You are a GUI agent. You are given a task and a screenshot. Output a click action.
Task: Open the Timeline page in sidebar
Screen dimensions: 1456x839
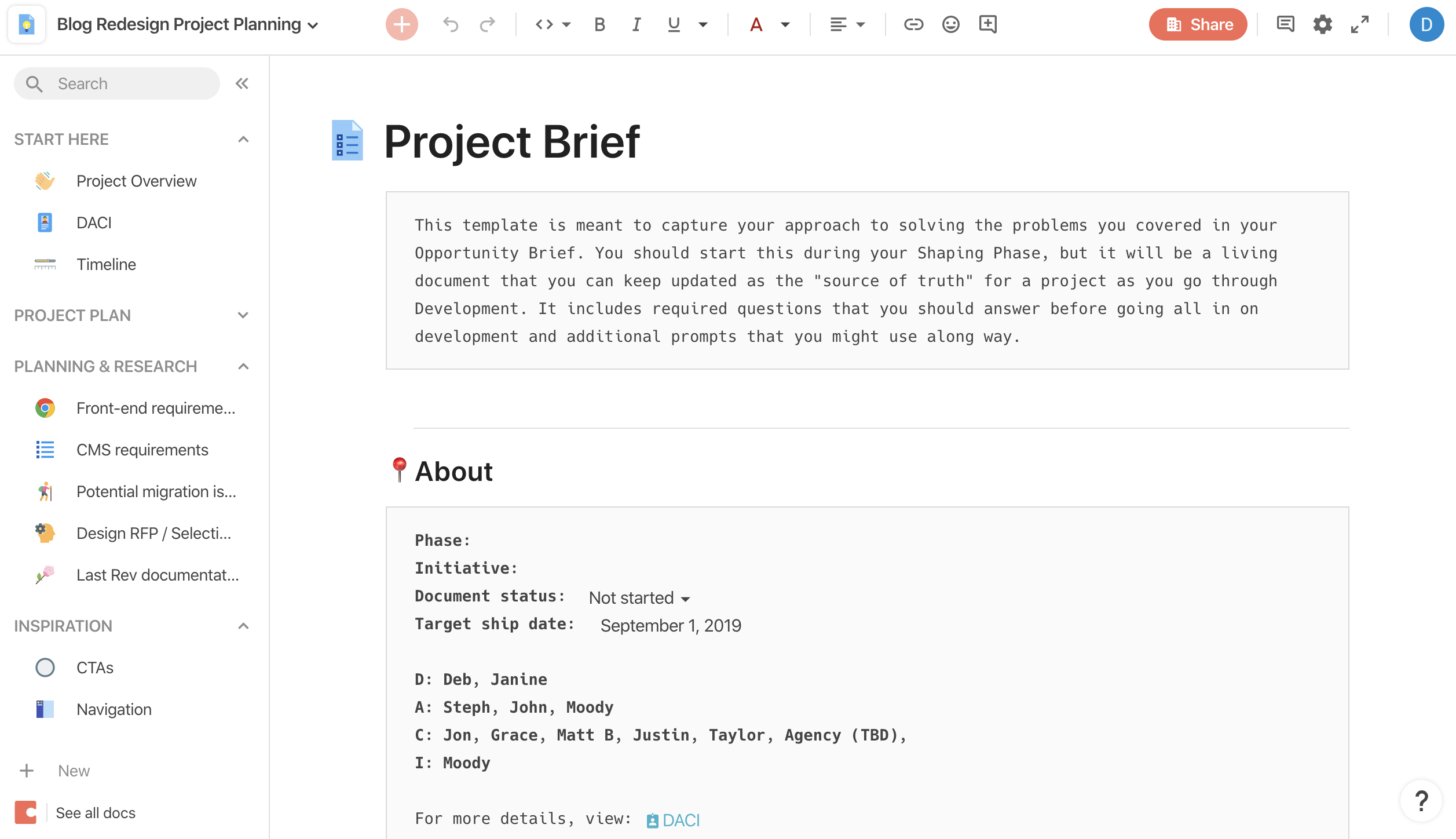coord(107,264)
